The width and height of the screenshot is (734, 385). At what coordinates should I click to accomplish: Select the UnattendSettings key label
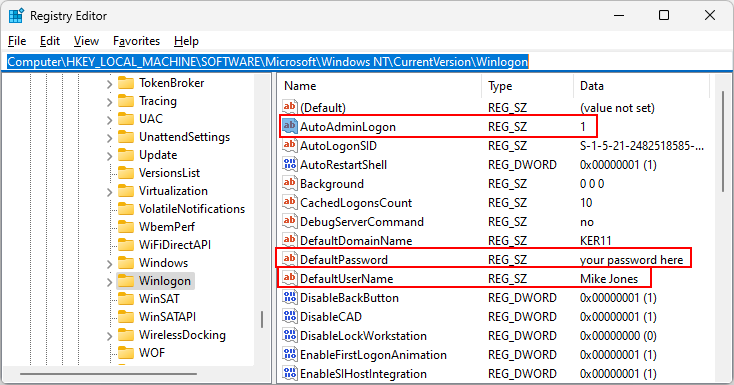coord(184,137)
